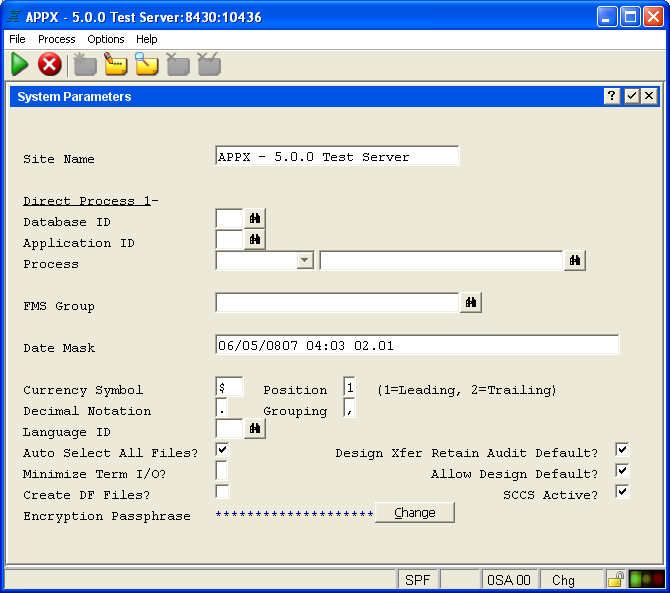Click into the Site Name field

[x=337, y=156]
